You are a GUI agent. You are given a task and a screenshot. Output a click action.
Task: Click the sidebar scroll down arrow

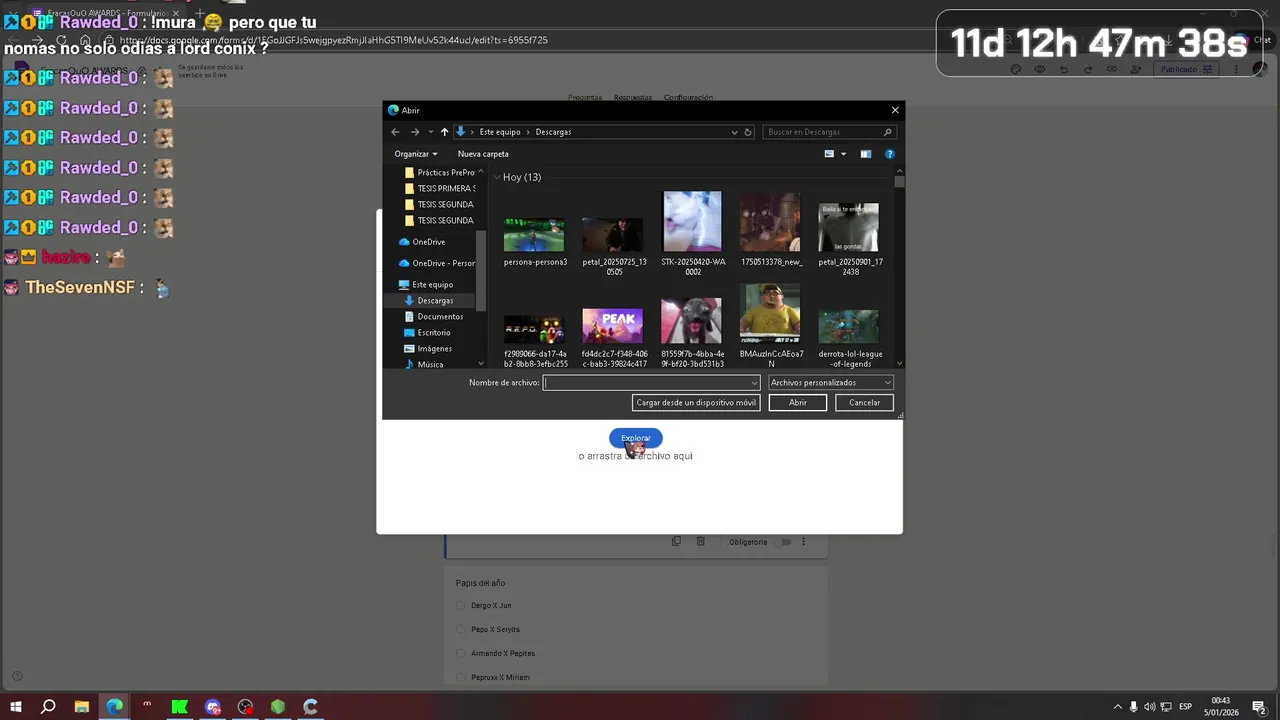[x=481, y=364]
